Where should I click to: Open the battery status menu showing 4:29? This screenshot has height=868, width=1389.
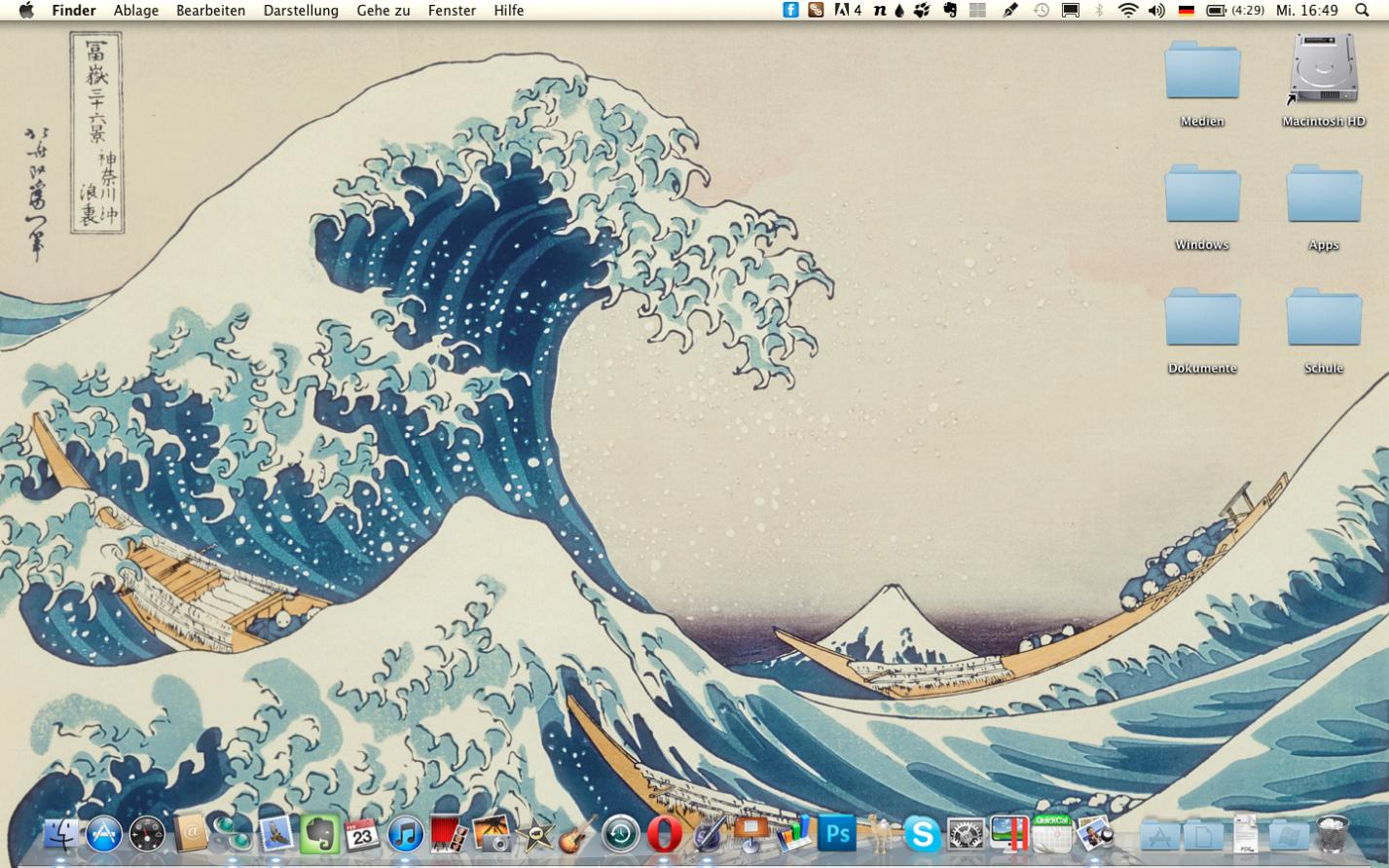1235,10
